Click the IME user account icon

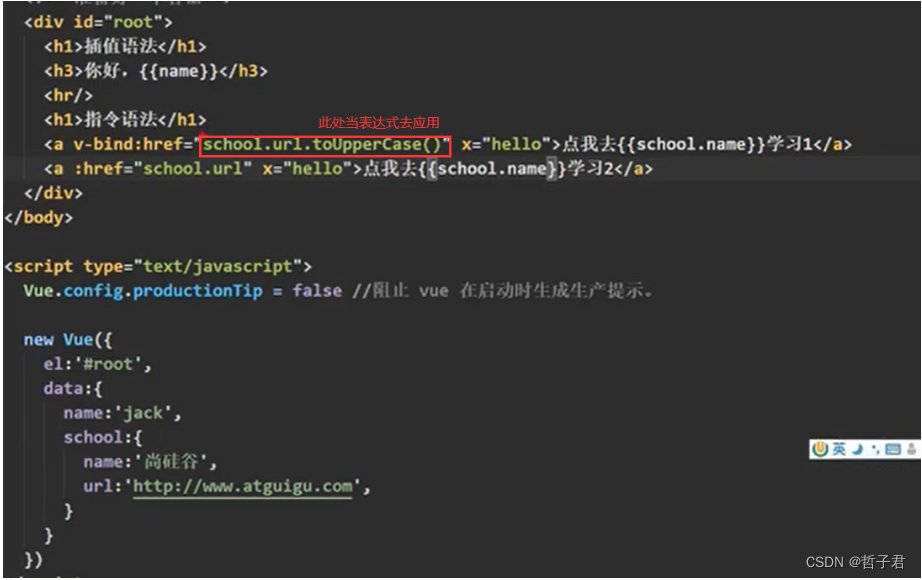(x=911, y=449)
